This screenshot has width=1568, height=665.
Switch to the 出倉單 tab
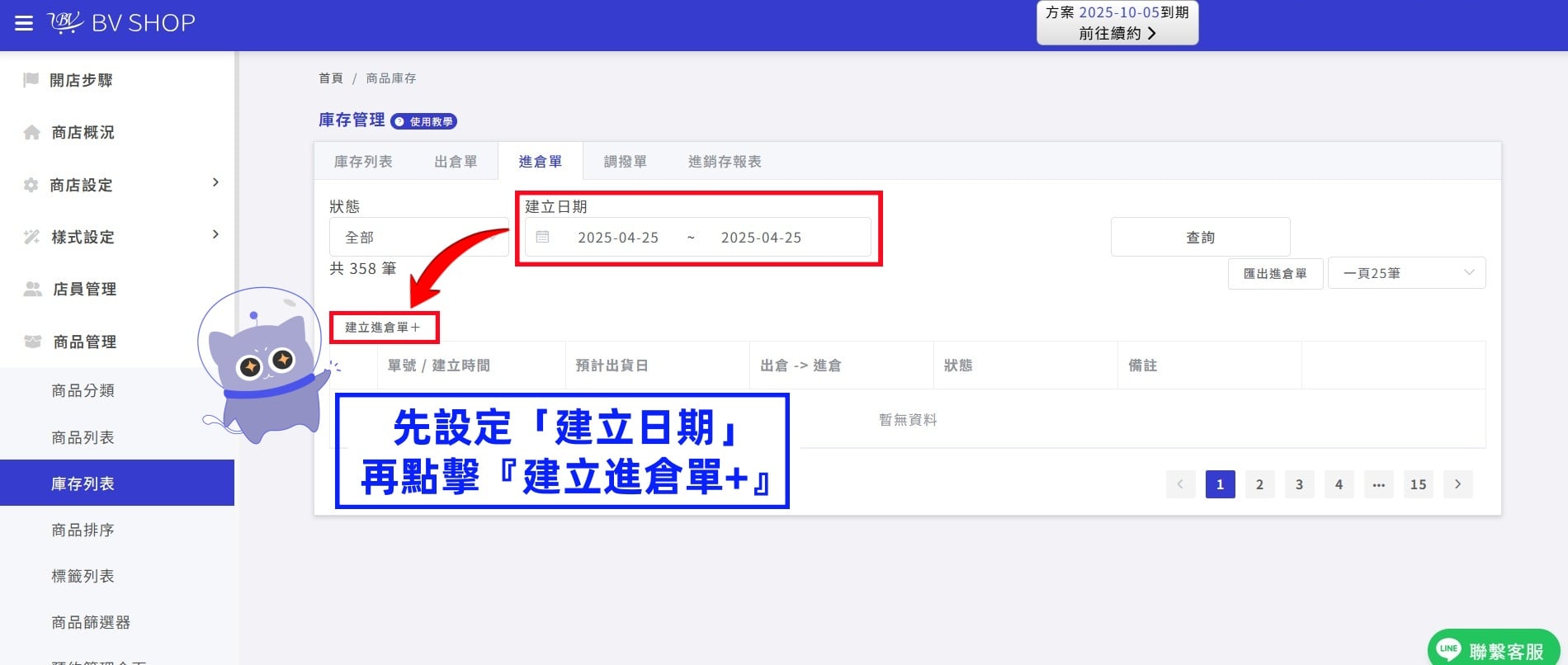coord(456,162)
